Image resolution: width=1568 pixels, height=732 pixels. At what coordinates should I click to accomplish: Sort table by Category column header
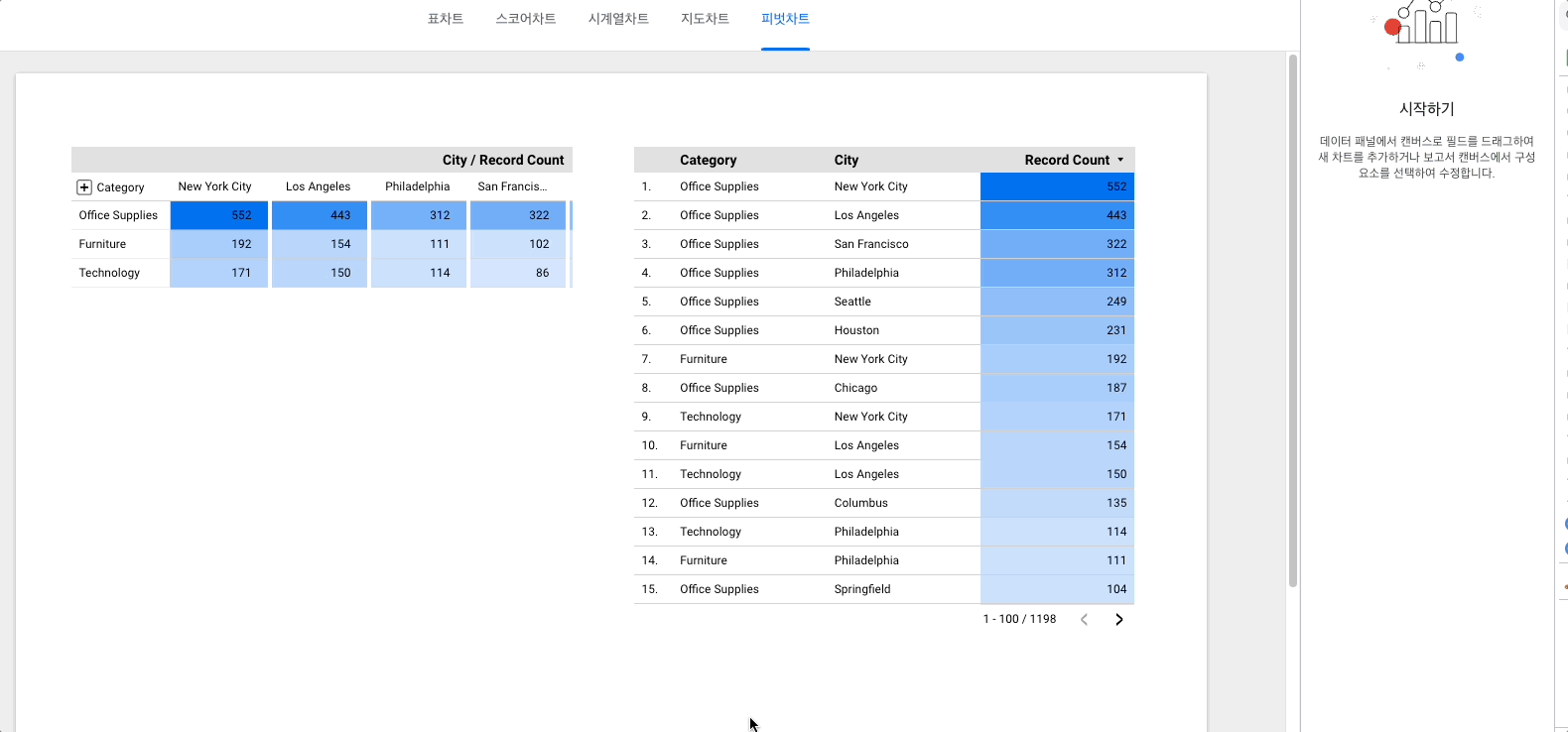(x=709, y=160)
